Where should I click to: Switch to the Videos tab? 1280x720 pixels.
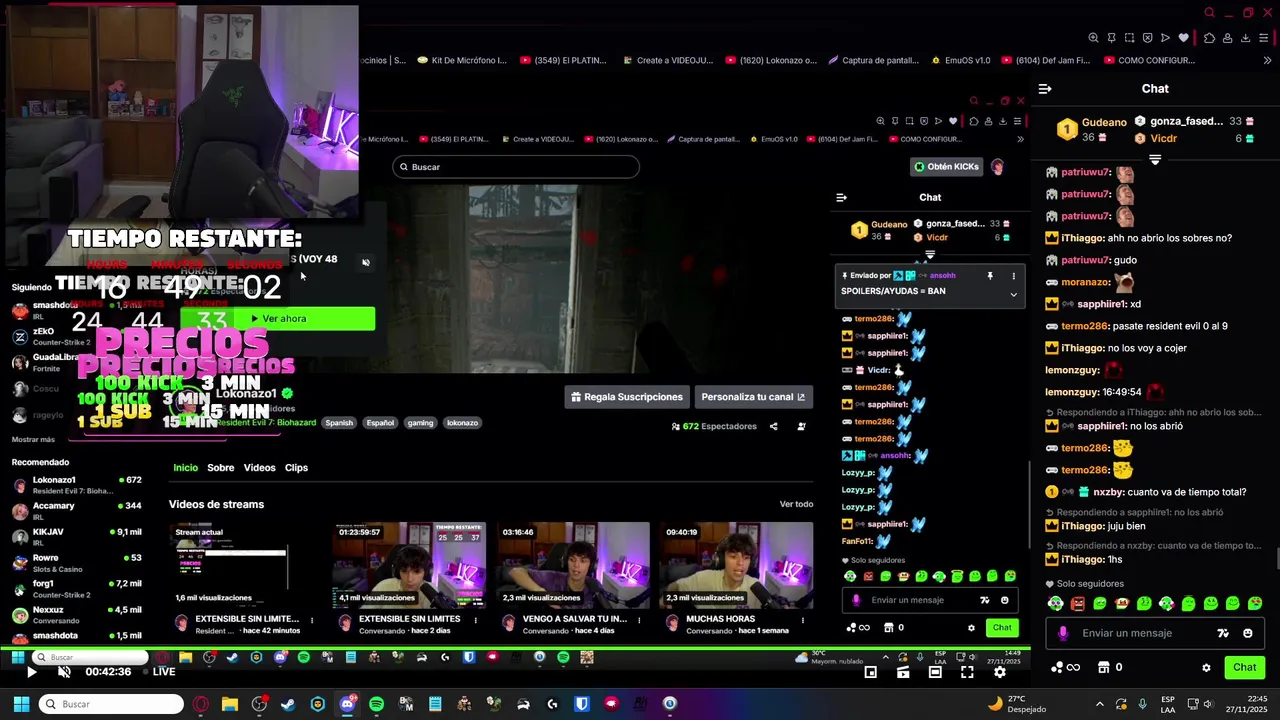click(x=259, y=467)
